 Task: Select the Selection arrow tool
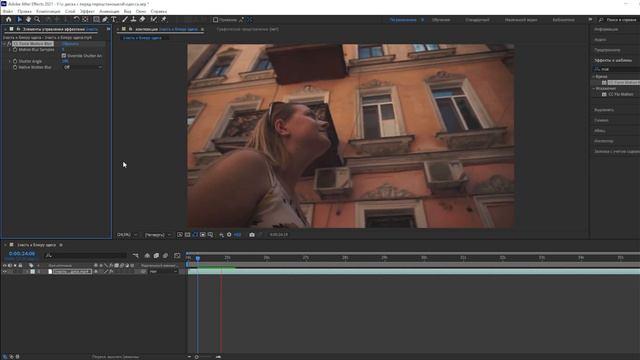point(19,19)
